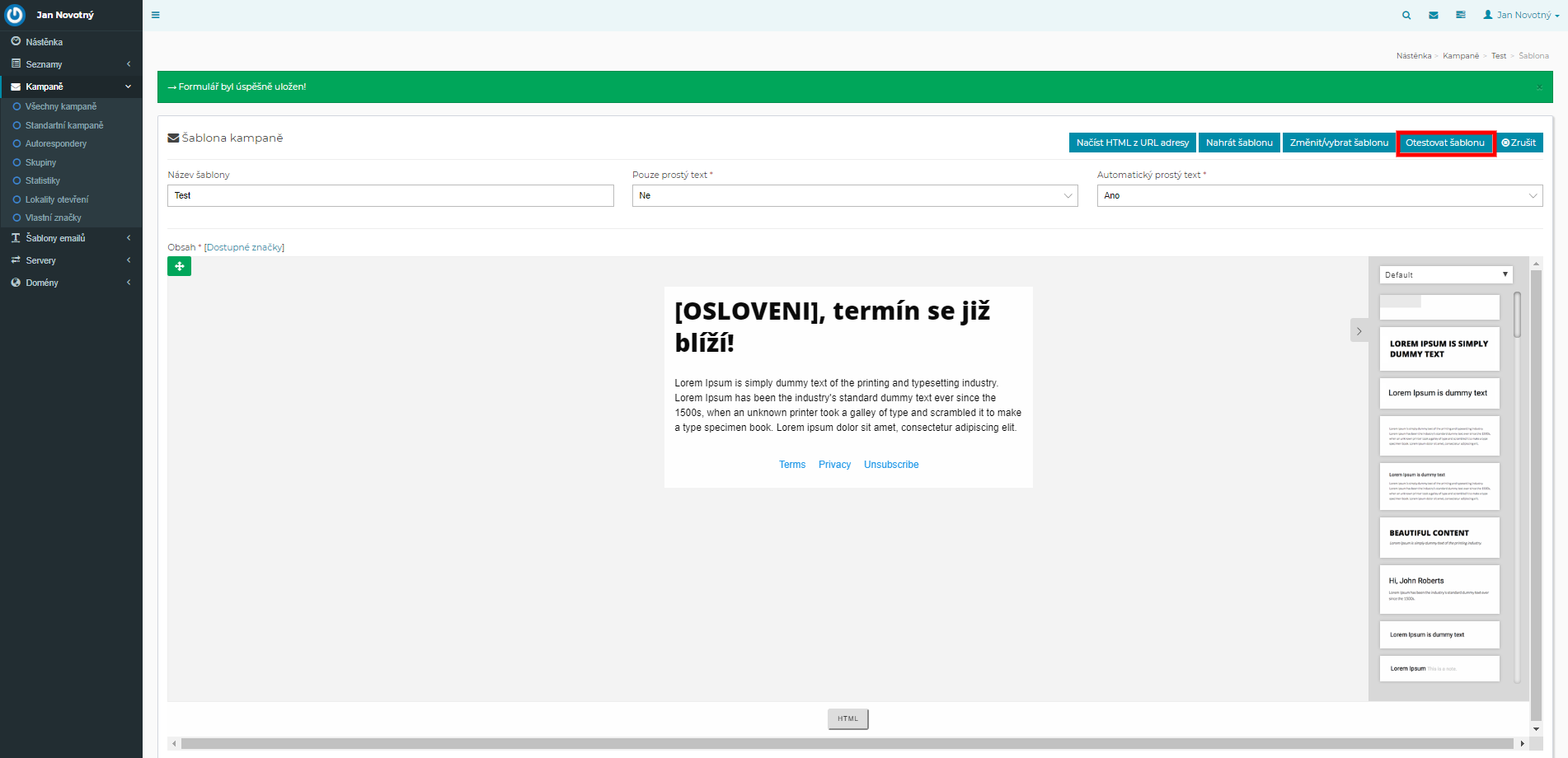Select the small heading with paragraph snippet

pyautogui.click(x=1439, y=486)
